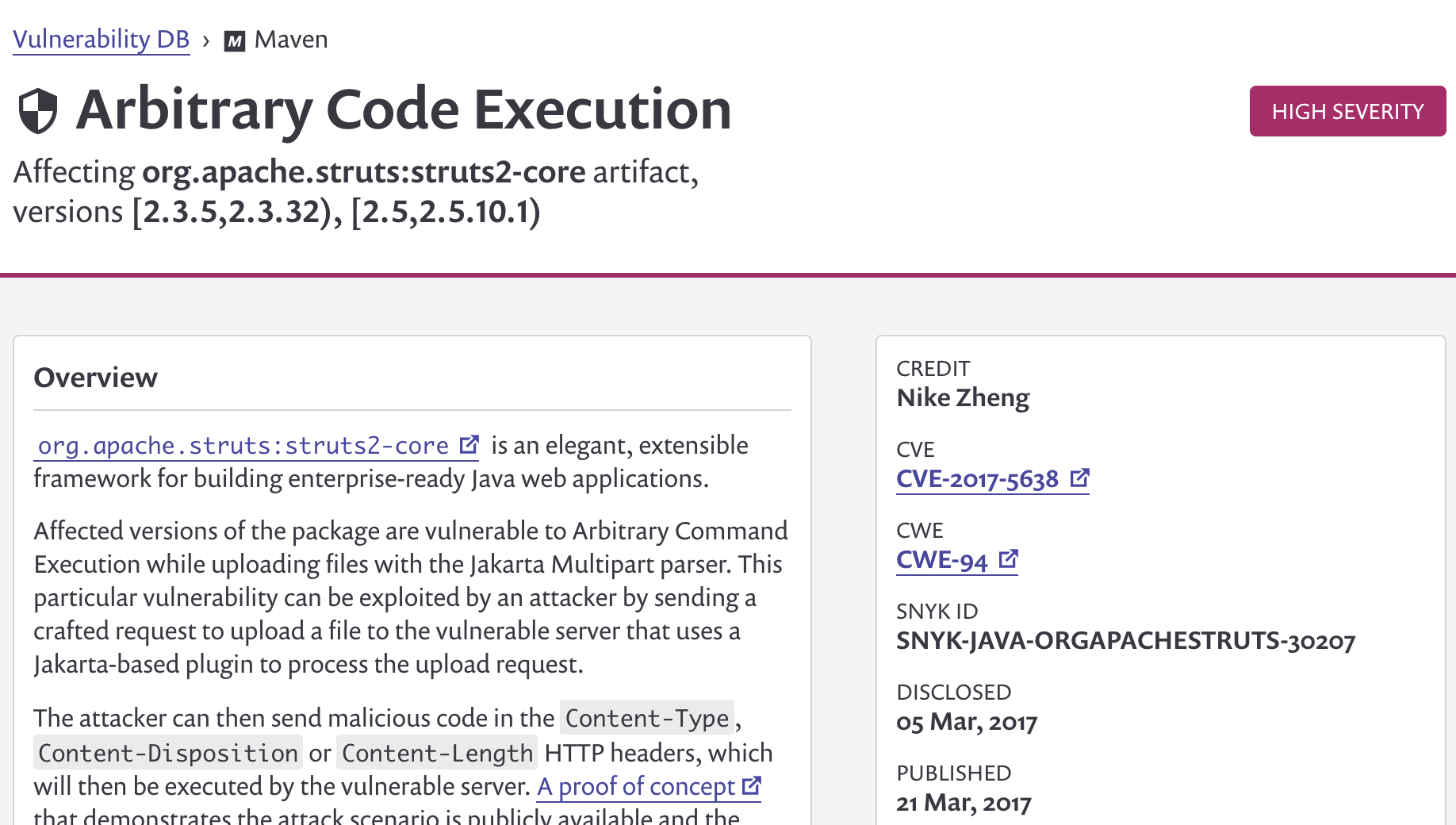Viewport: 1456px width, 825px height.
Task: Open the org.apache.struts:struts2-core package link
Action: pyautogui.click(x=243, y=446)
